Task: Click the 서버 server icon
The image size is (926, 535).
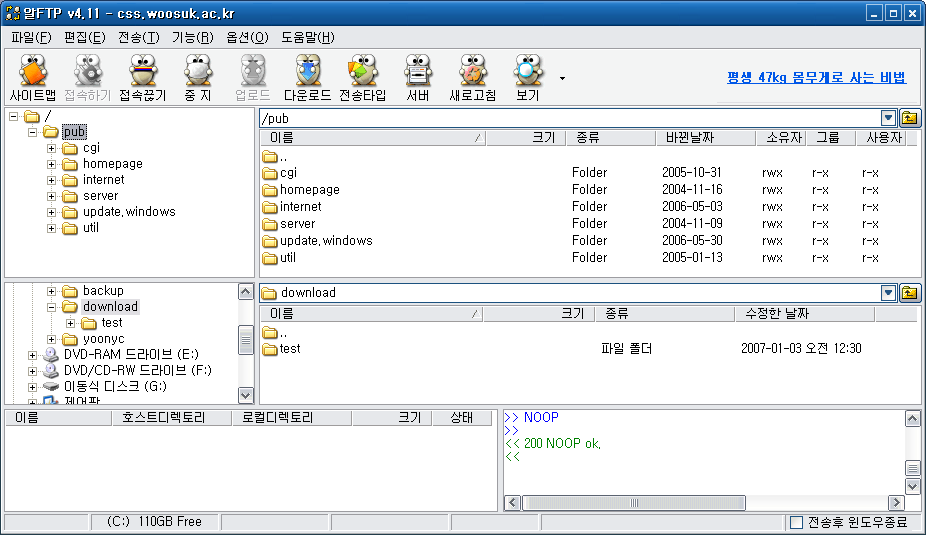Action: (418, 78)
